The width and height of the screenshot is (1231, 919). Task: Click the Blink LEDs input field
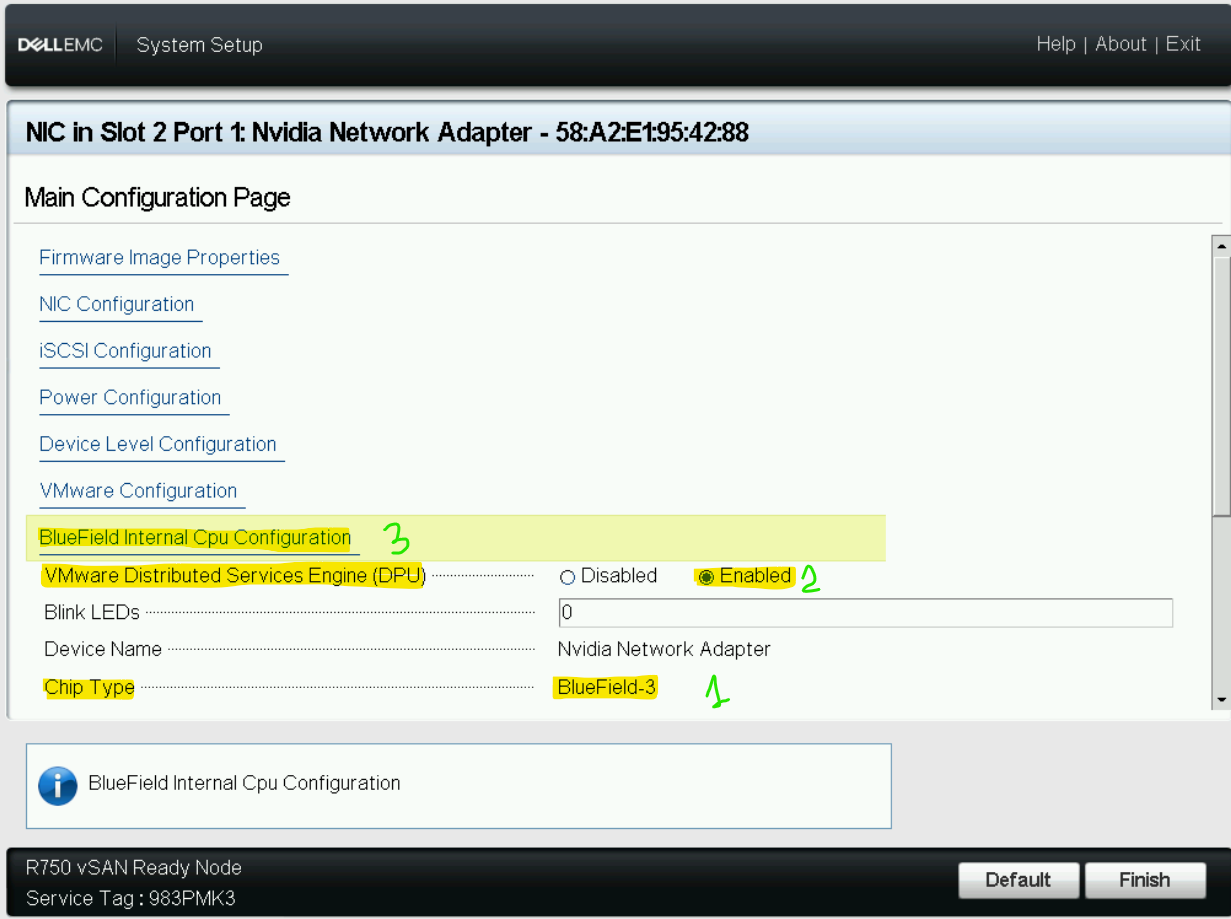coord(865,612)
